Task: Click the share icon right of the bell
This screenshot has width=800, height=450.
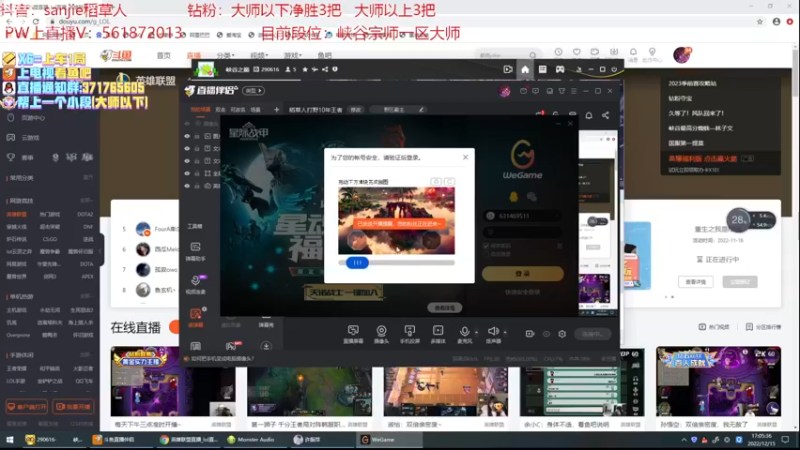Action: pos(606,116)
